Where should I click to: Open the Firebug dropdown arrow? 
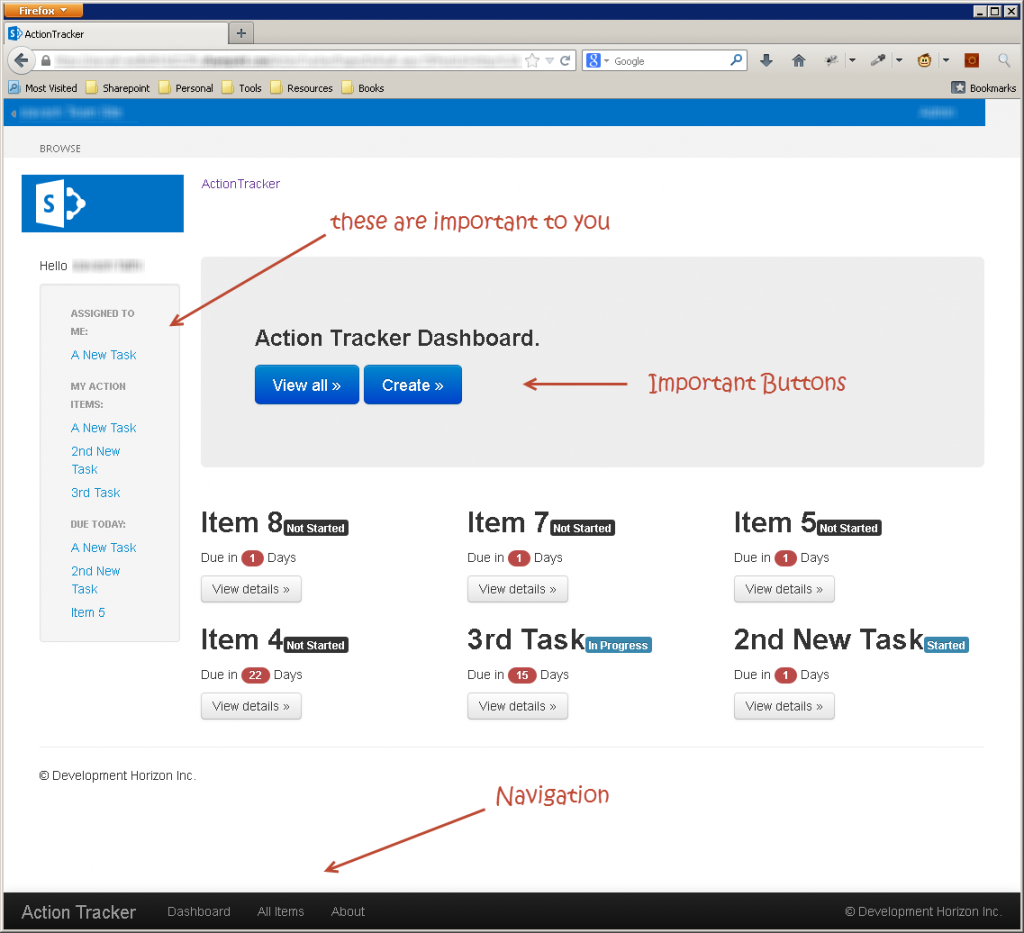point(853,61)
